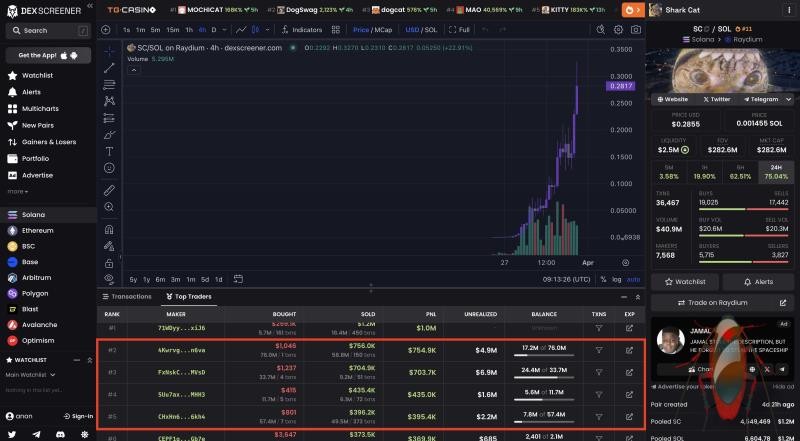Expand the sidebar 'more' menu
The width and height of the screenshot is (800, 441).
point(17,192)
